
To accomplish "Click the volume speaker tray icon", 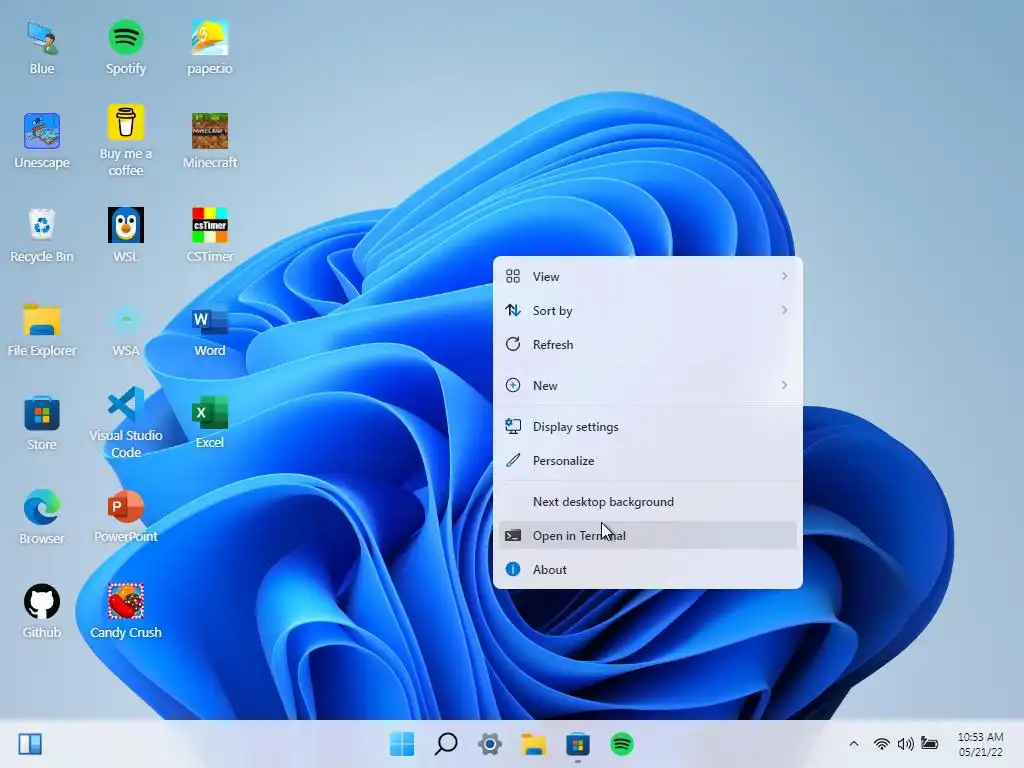I will 905,744.
